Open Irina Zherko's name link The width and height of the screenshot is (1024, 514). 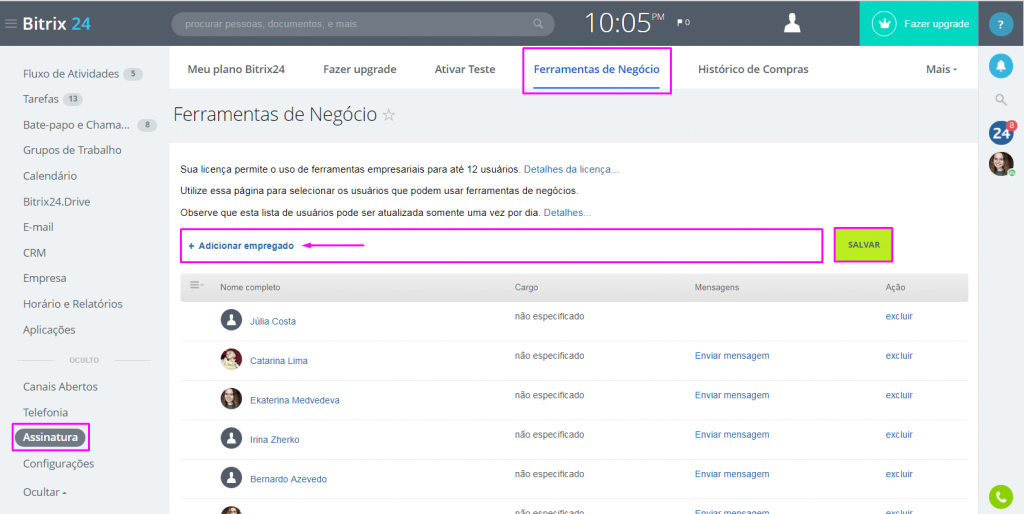click(x=274, y=440)
